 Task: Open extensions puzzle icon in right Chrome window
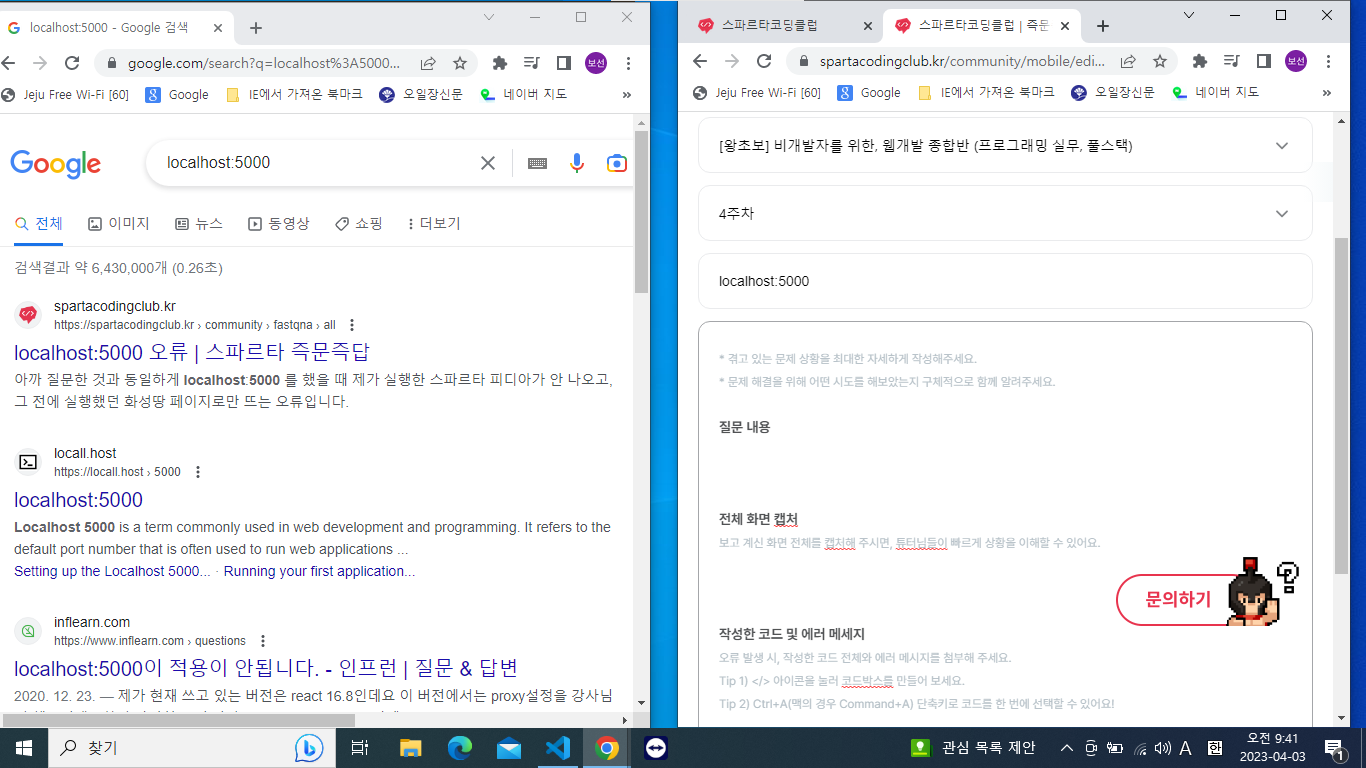[x=1200, y=61]
